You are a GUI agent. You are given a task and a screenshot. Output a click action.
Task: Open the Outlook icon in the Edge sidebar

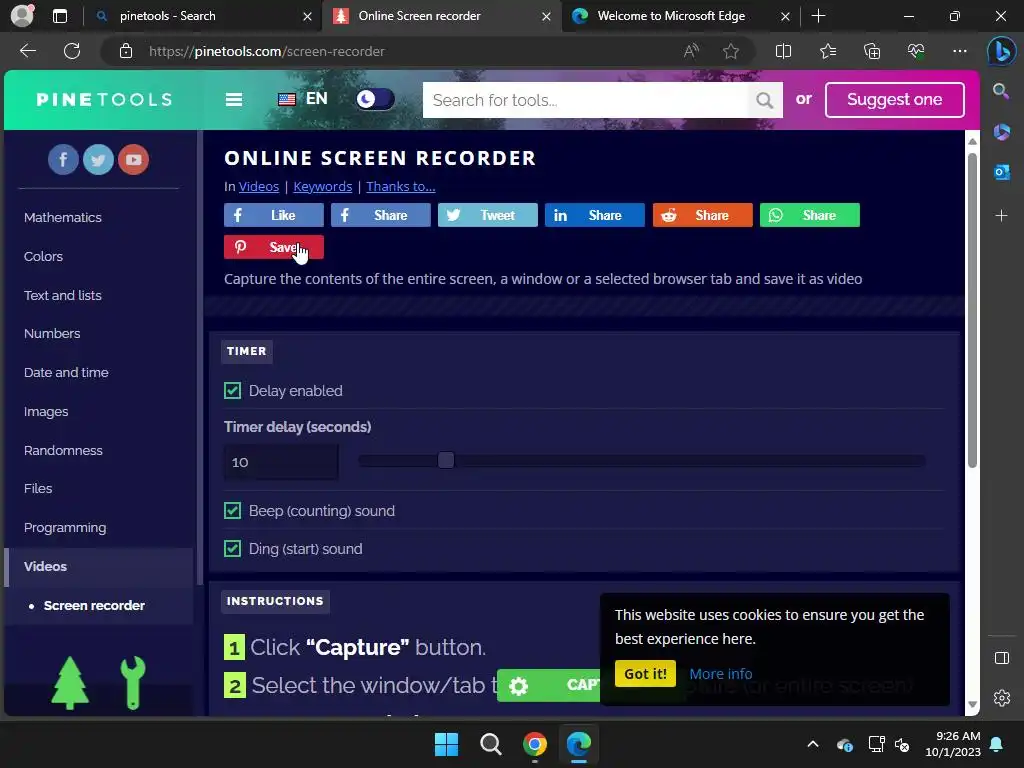coord(1001,172)
